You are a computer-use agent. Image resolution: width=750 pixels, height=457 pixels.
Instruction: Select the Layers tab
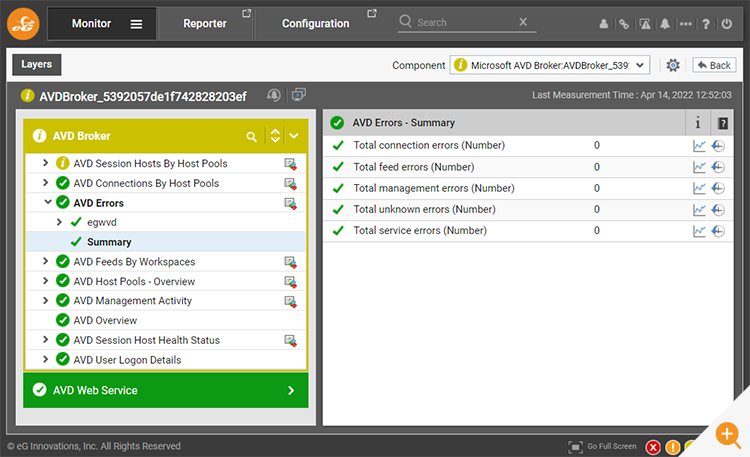point(36,65)
